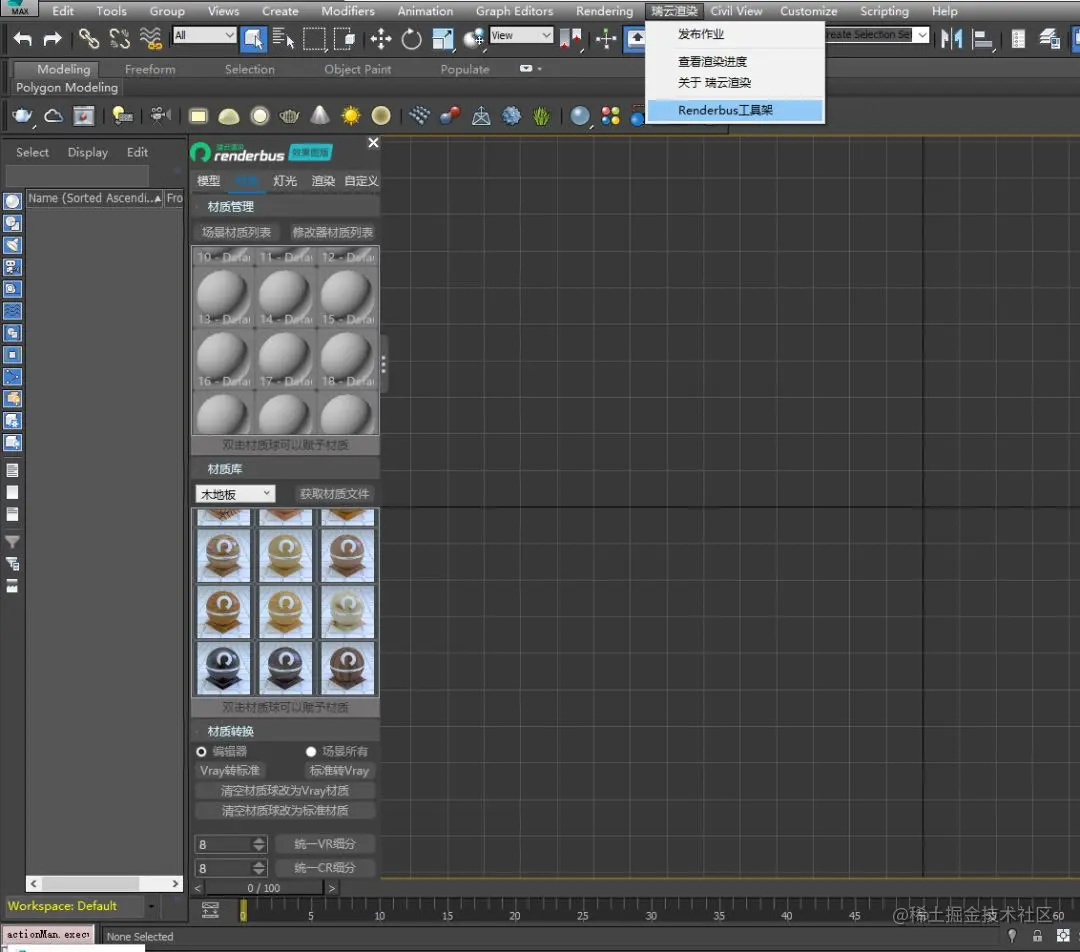Click the frame 20 marker on the timeline
1080x952 pixels.
(515, 915)
